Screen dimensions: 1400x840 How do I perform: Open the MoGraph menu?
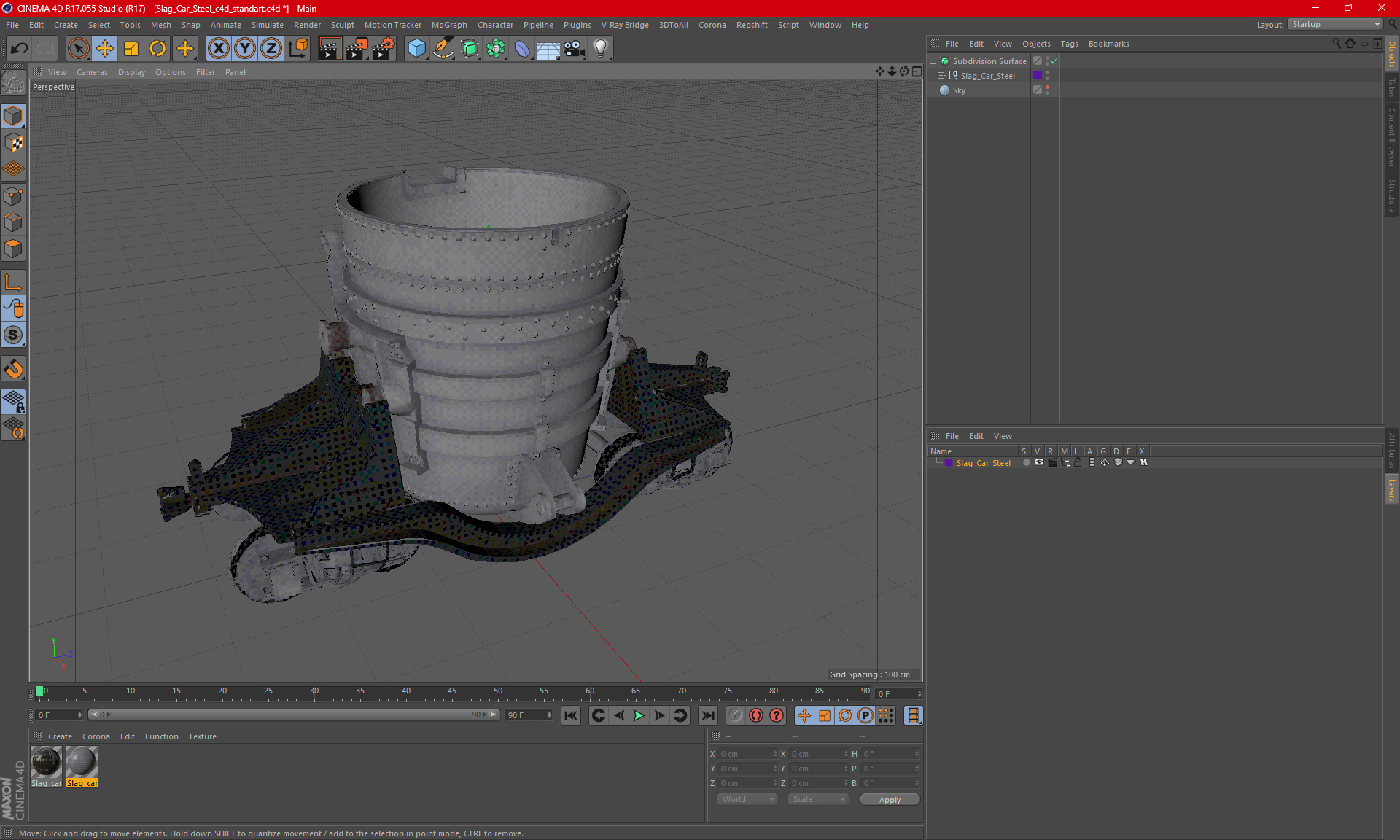(x=449, y=25)
